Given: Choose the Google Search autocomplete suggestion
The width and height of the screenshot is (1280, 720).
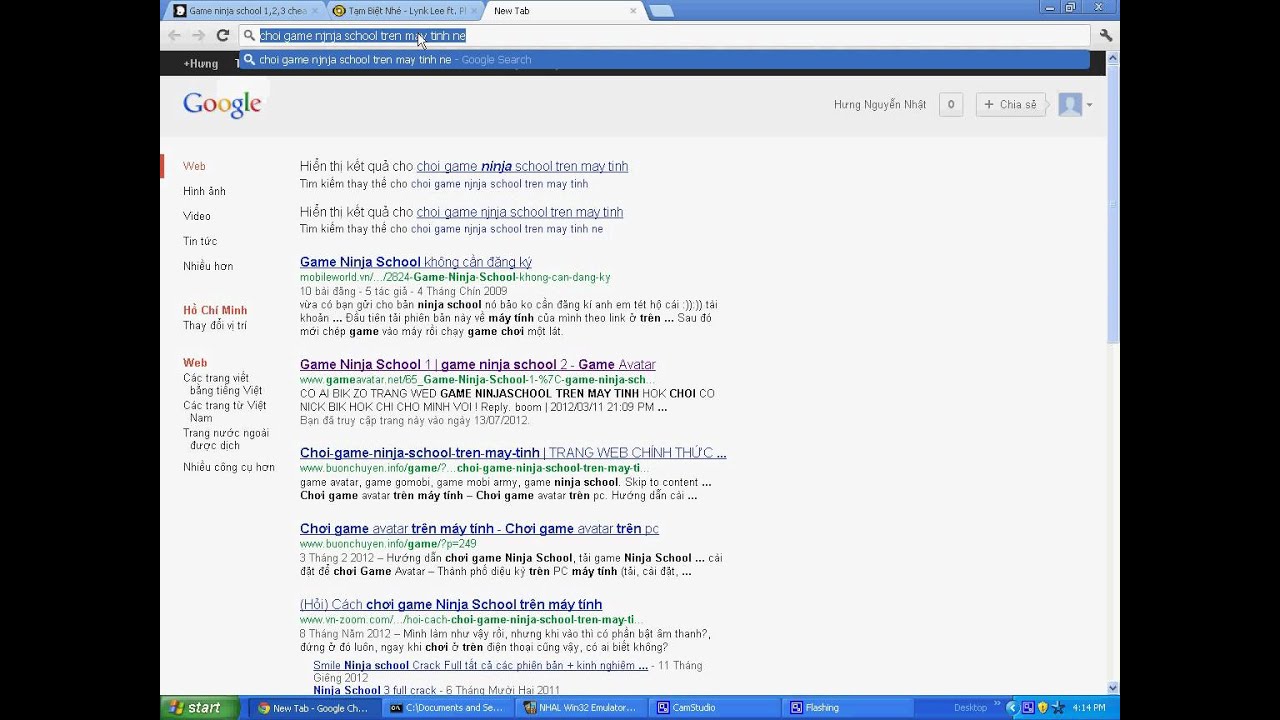Looking at the screenshot, I should tap(664, 59).
